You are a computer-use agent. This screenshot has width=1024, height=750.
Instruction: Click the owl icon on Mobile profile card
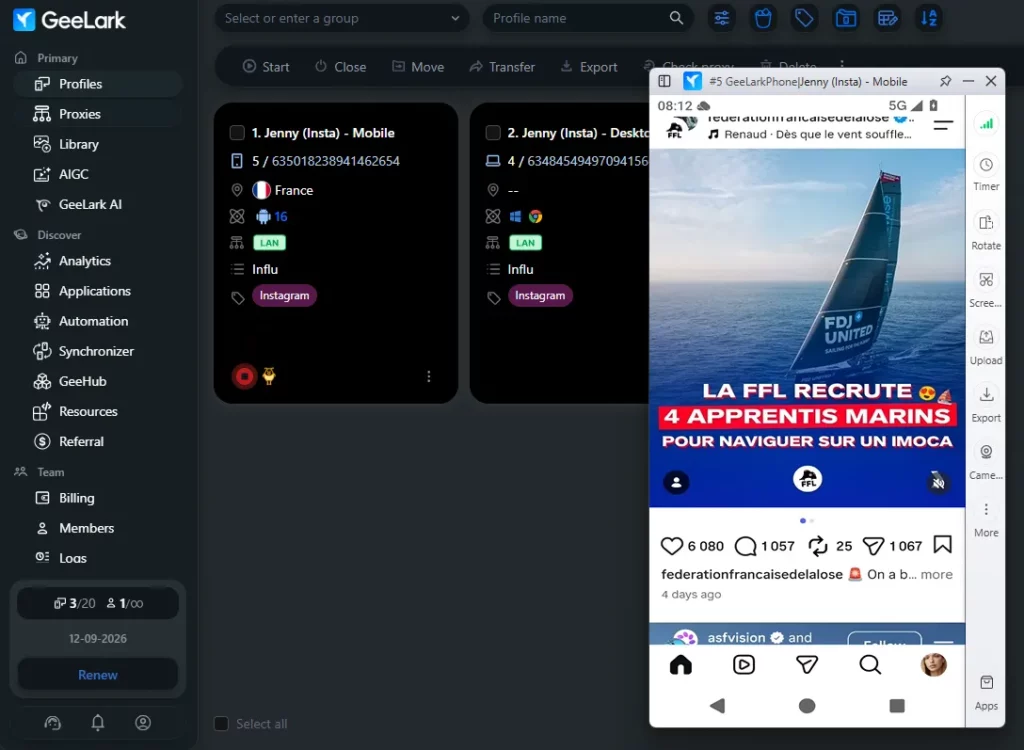pyautogui.click(x=269, y=376)
